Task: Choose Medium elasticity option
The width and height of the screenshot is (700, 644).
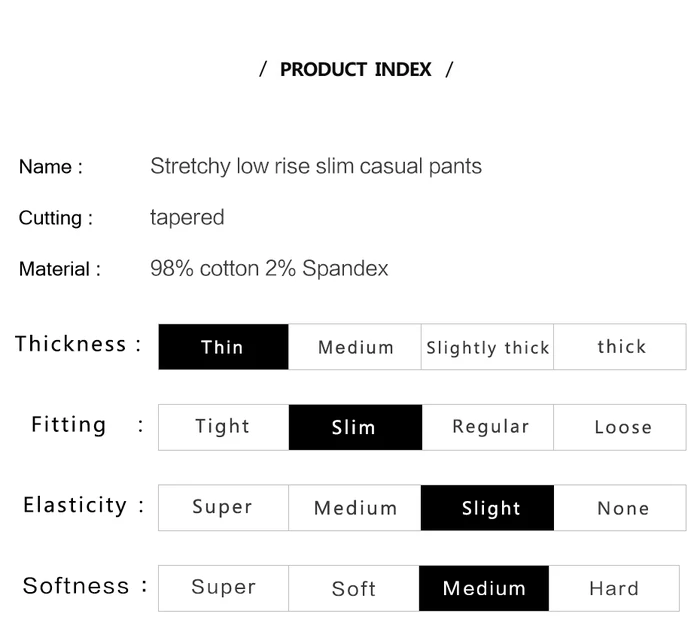Action: pyautogui.click(x=355, y=508)
